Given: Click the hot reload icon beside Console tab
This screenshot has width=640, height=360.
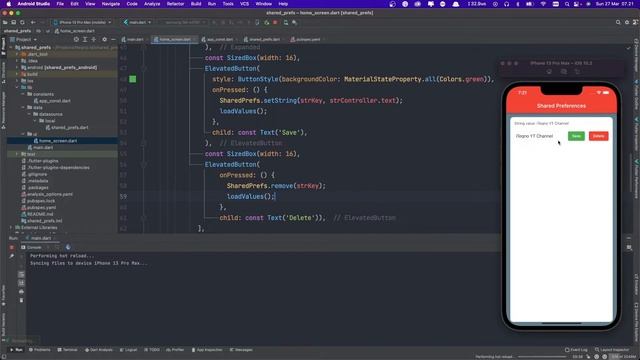Looking at the screenshot, I should (x=68, y=247).
